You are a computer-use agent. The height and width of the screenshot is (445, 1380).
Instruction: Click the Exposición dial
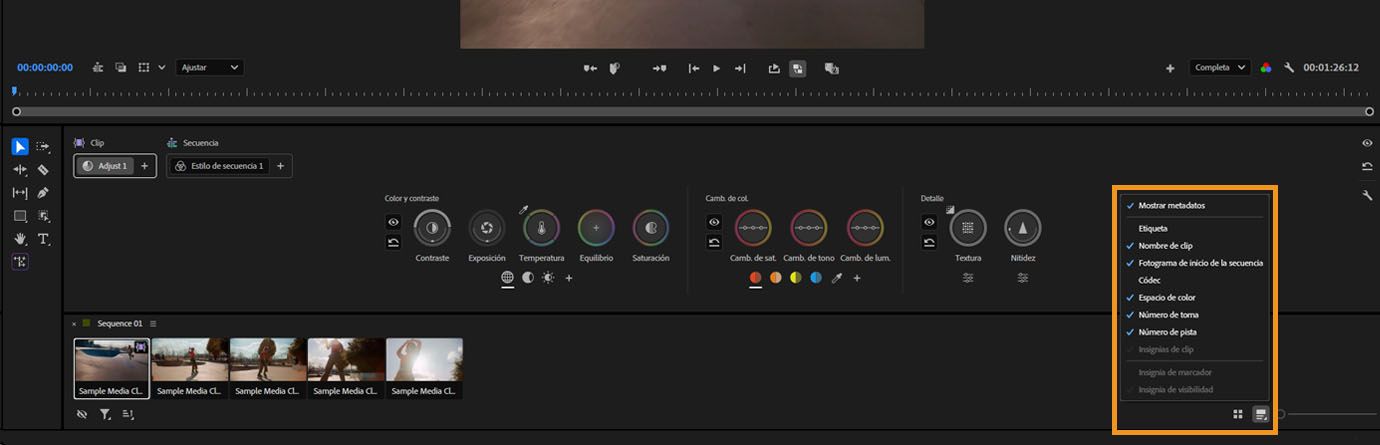click(487, 228)
